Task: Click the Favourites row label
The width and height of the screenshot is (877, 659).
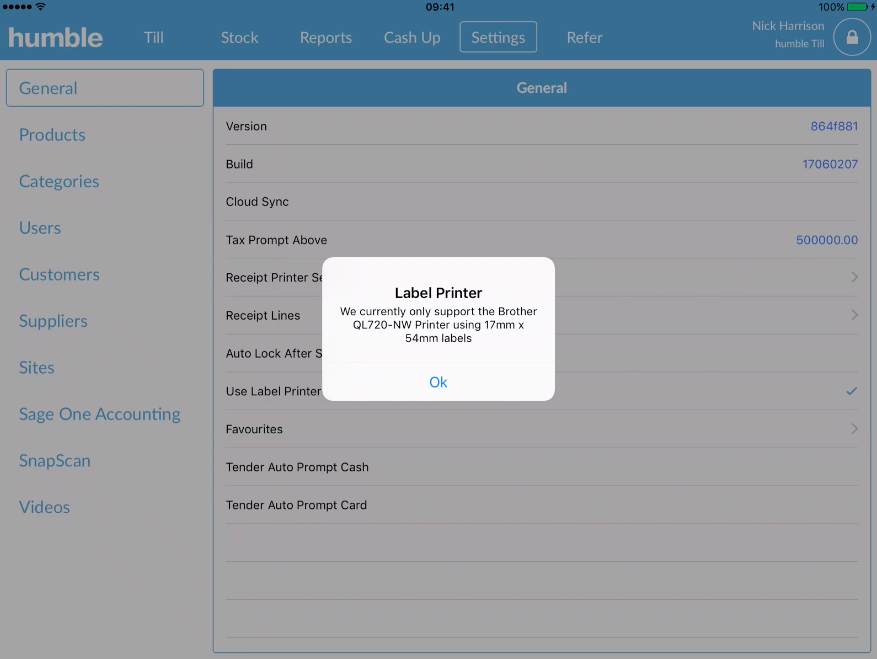Action: 254,429
